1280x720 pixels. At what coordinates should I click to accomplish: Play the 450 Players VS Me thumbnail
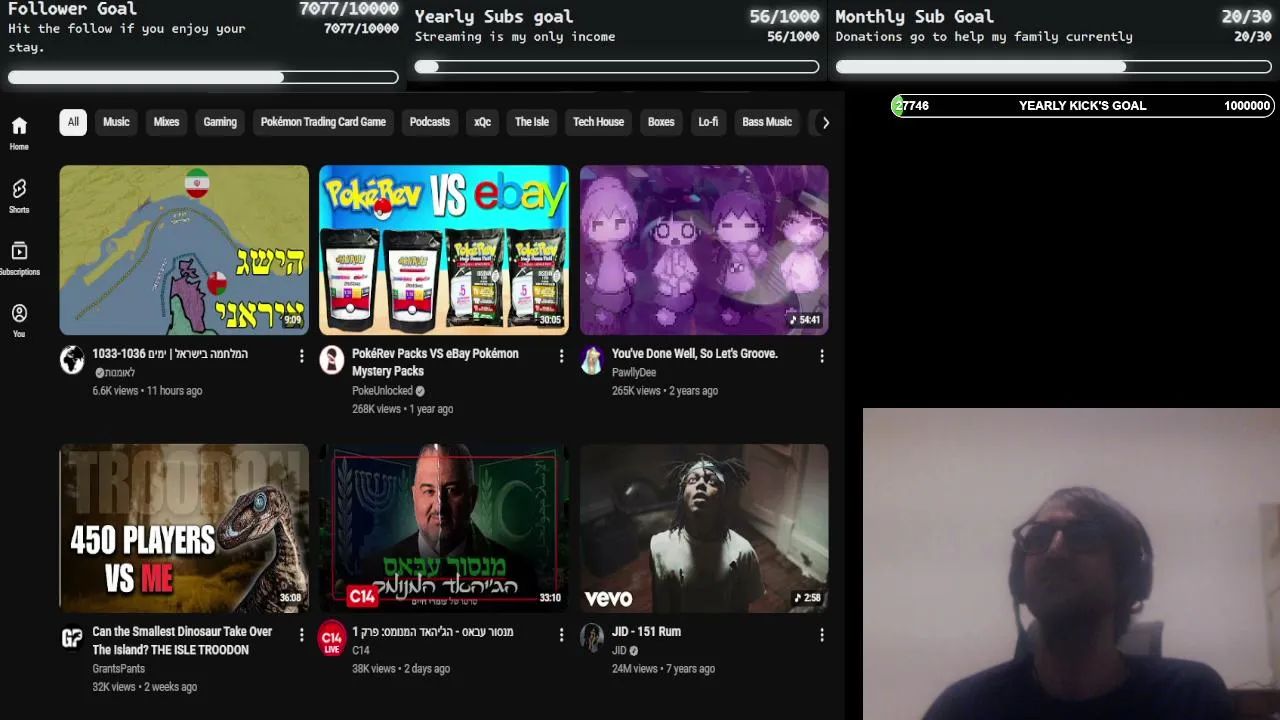[x=184, y=528]
